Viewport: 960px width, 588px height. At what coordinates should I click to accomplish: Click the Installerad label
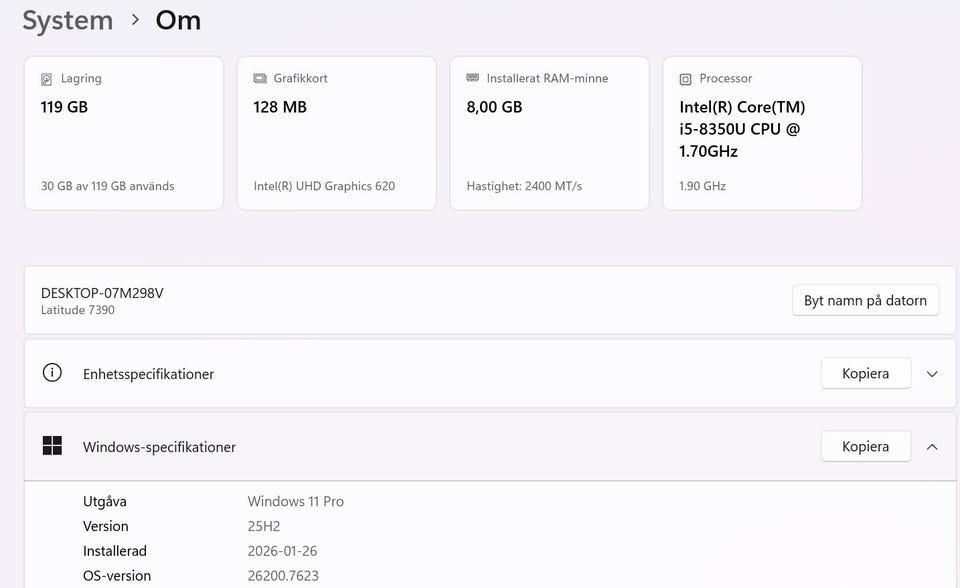click(114, 551)
